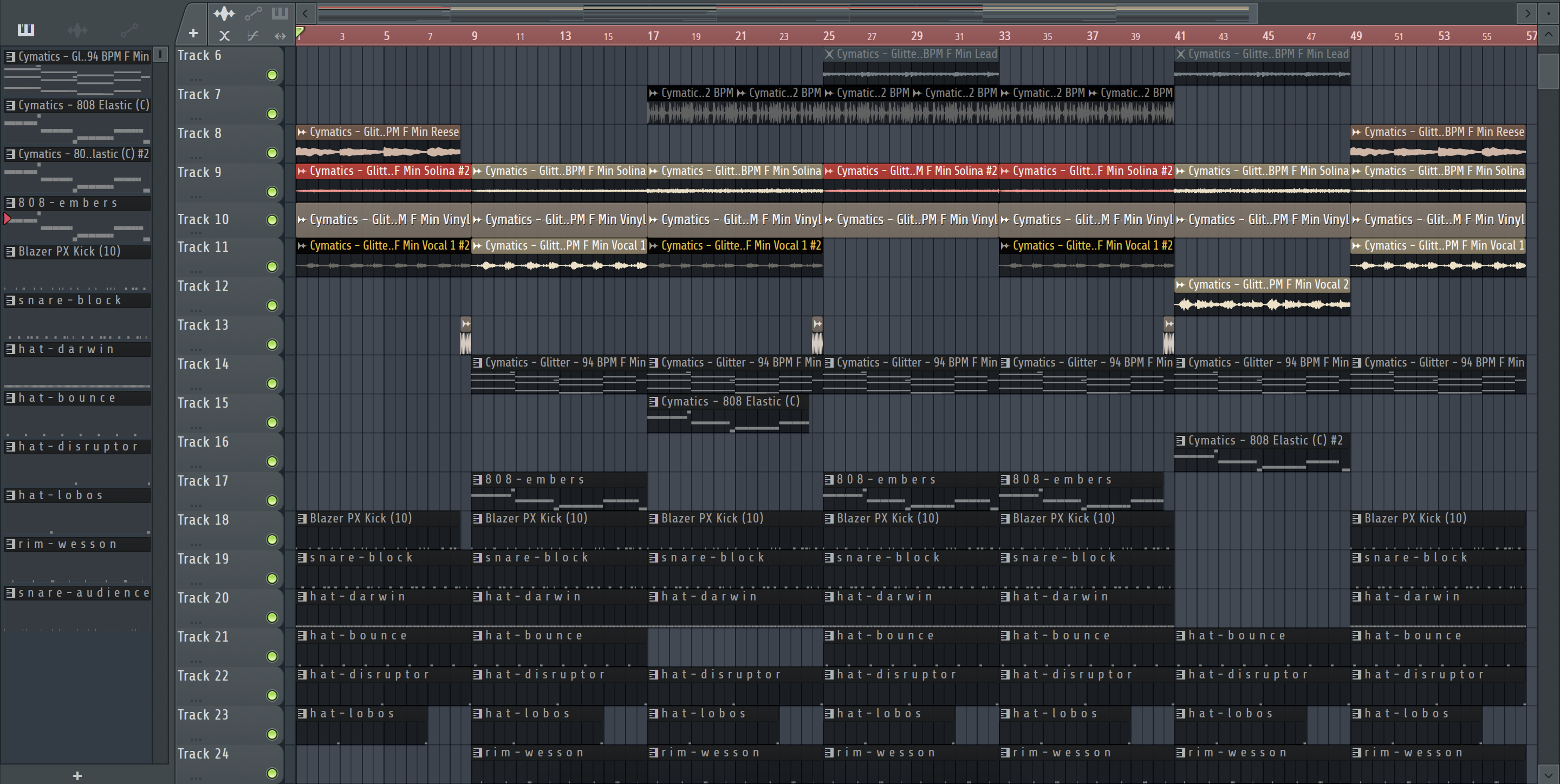Show automation clips in the picker panel
Screen dimensions: 1560x784
129,30
